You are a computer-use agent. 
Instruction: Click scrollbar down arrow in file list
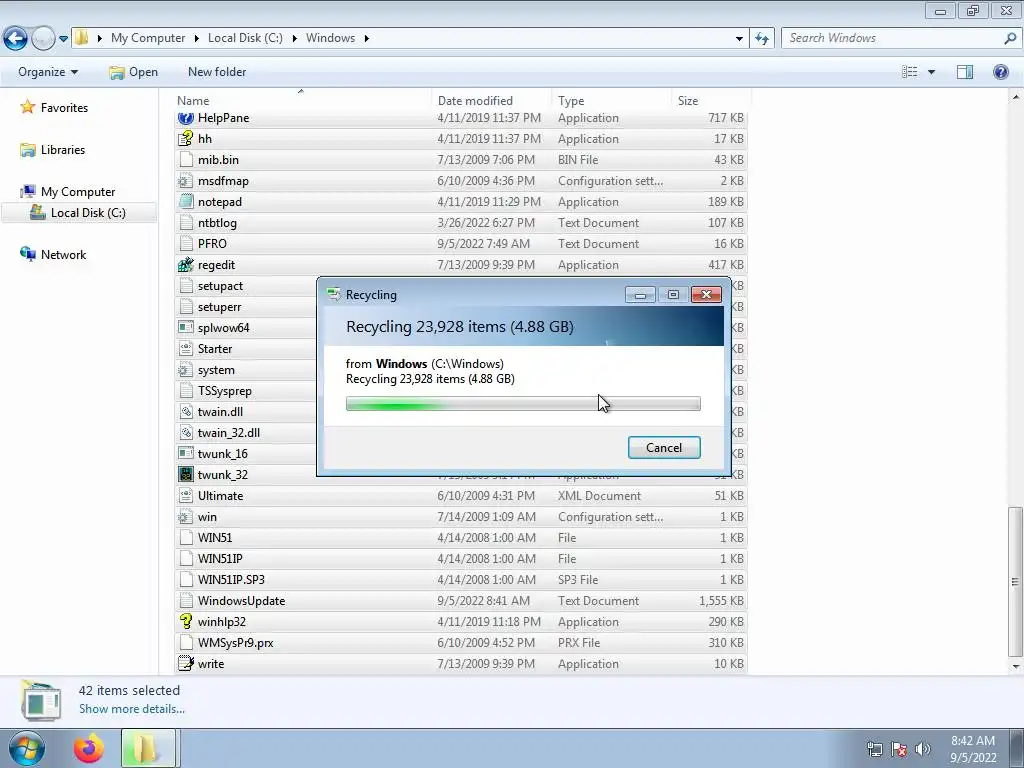point(1015,666)
